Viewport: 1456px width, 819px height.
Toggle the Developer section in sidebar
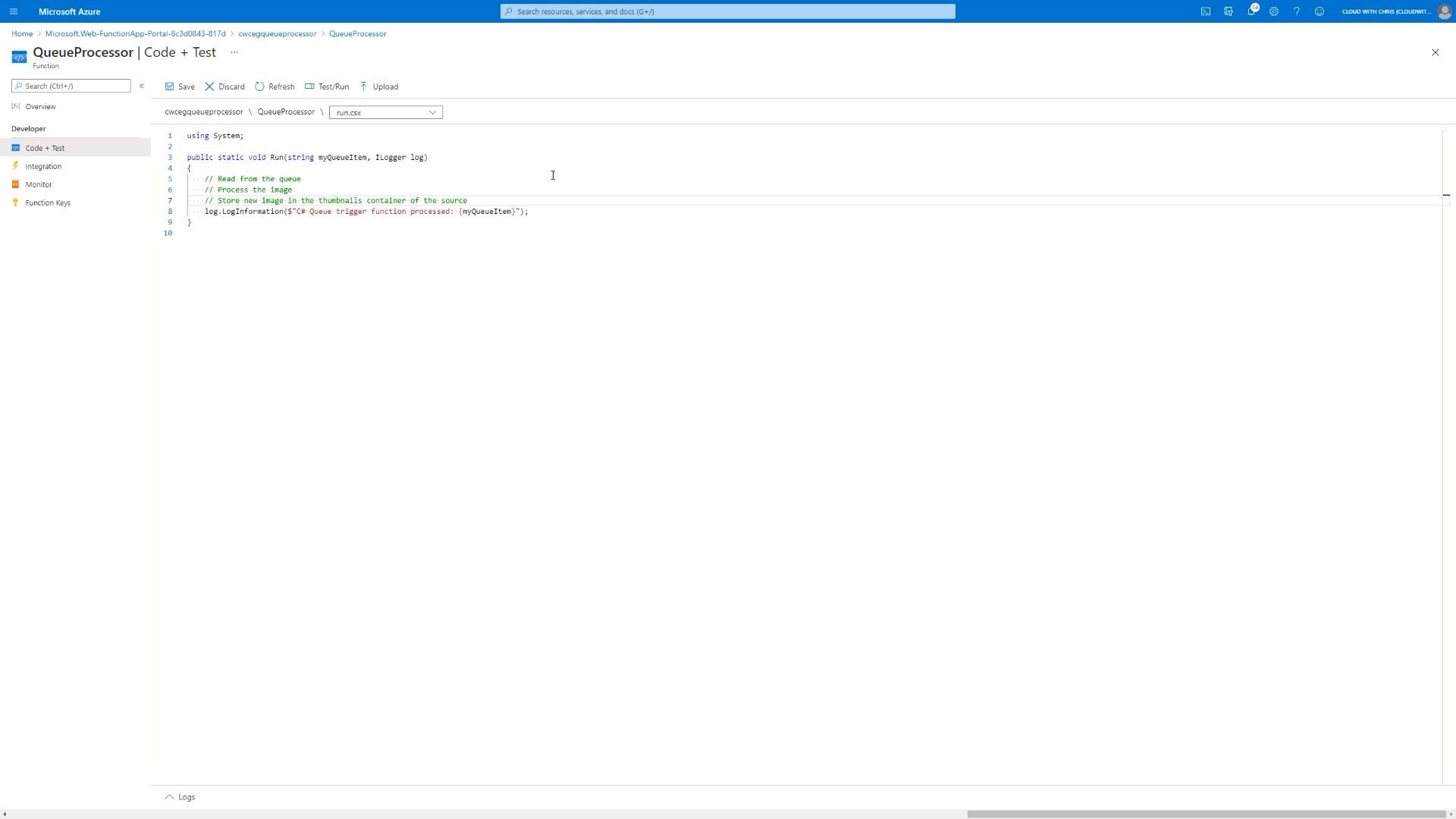(29, 128)
